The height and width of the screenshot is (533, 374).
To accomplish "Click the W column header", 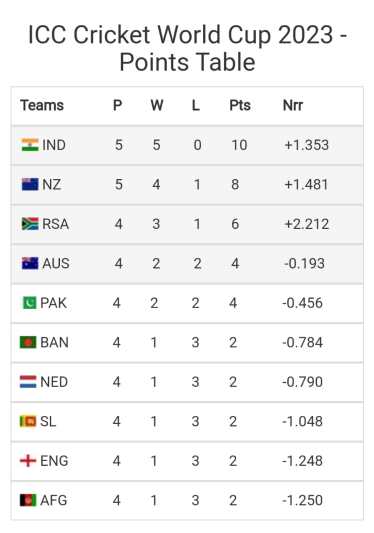I will point(157,105).
